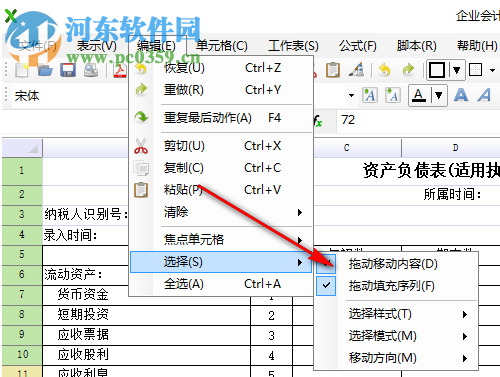
Task: Open the 表示(V) menu
Action: pos(97,46)
